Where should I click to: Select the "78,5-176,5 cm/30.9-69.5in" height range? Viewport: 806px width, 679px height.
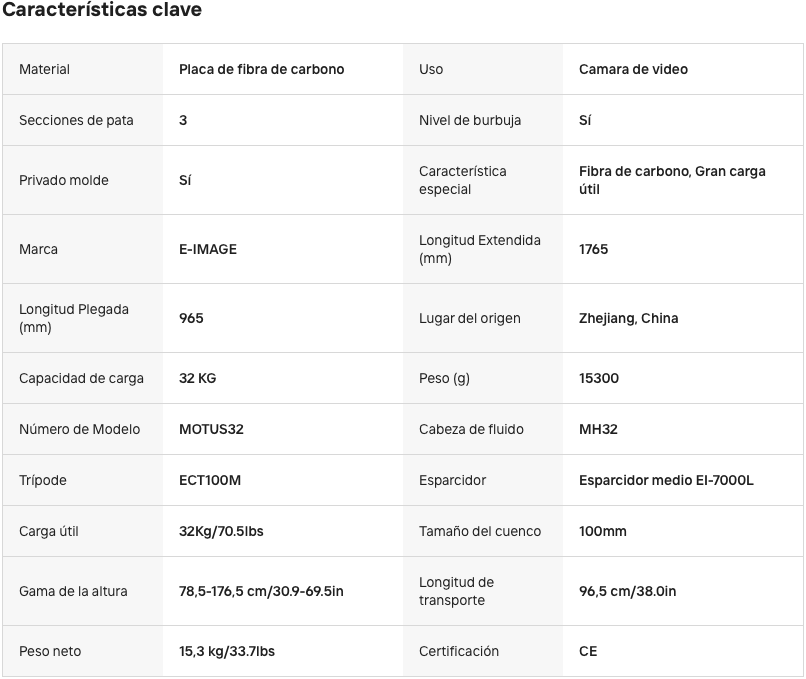261,591
